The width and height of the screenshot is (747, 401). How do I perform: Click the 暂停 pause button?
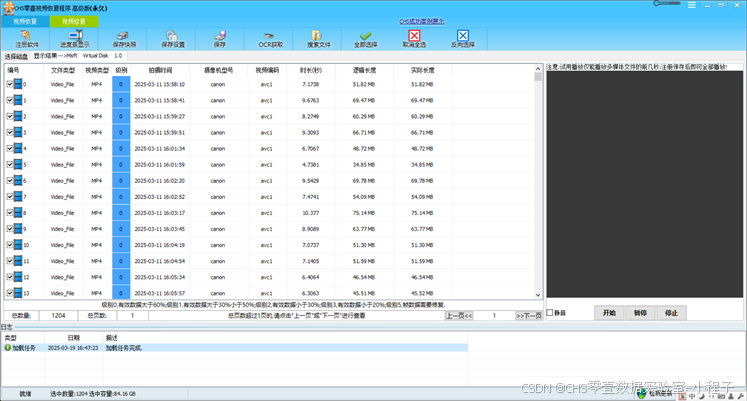640,313
